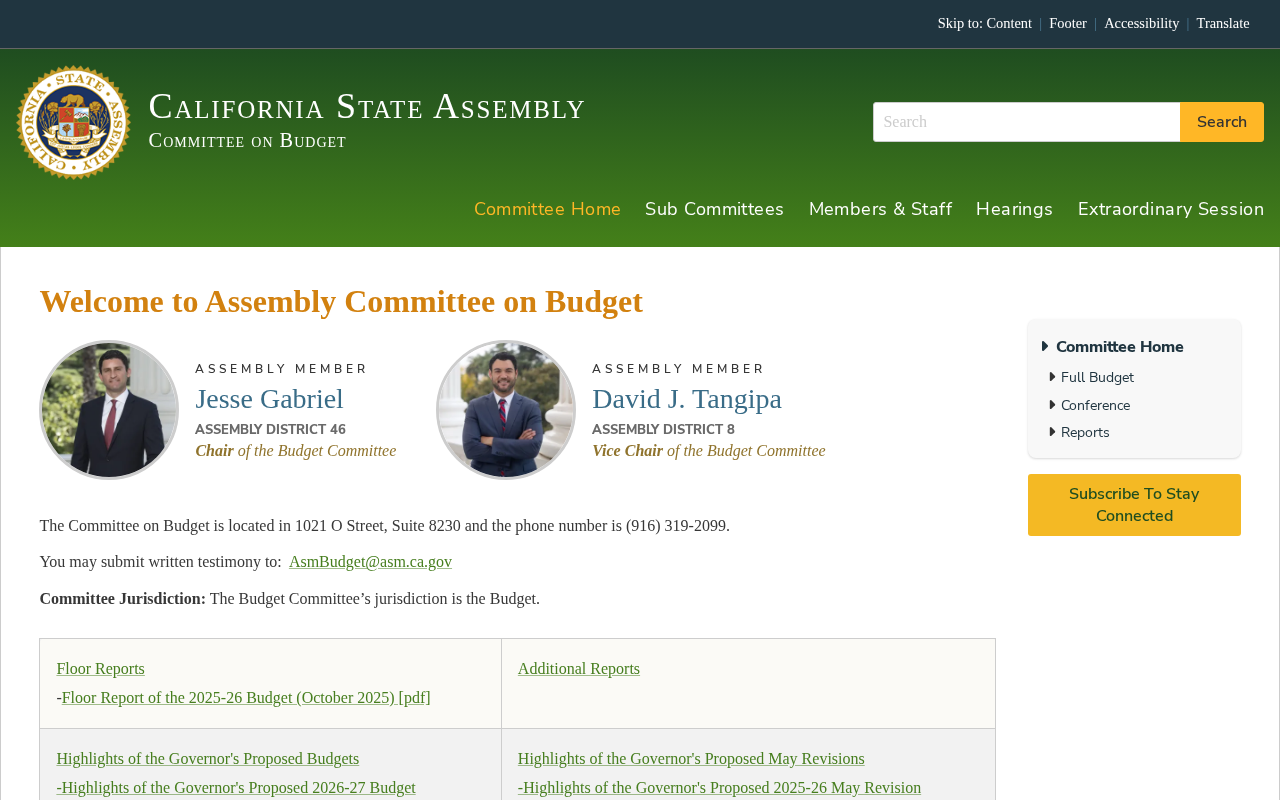Open the Accessibility page
Viewport: 1280px width, 800px height.
pyautogui.click(x=1141, y=23)
